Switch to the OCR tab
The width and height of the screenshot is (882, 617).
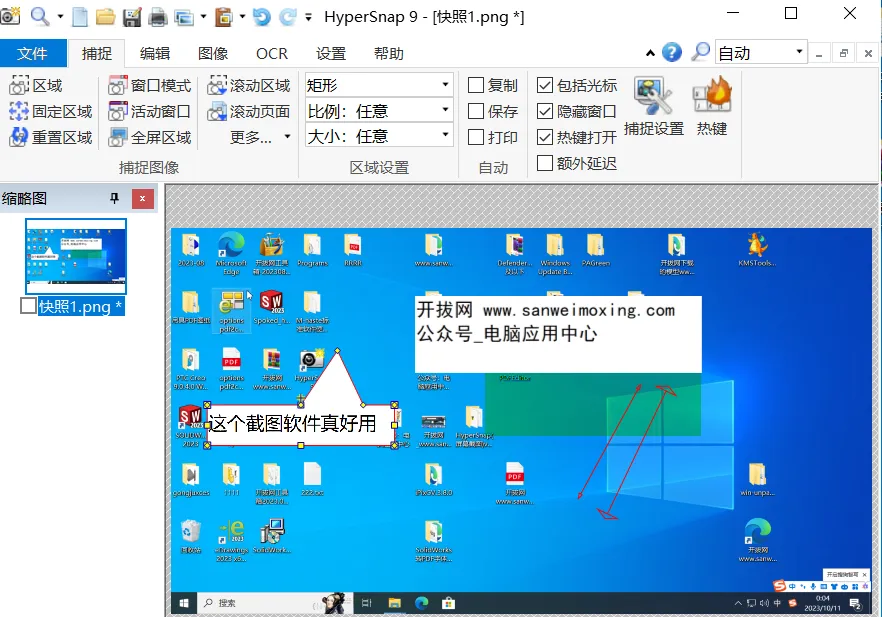(272, 53)
